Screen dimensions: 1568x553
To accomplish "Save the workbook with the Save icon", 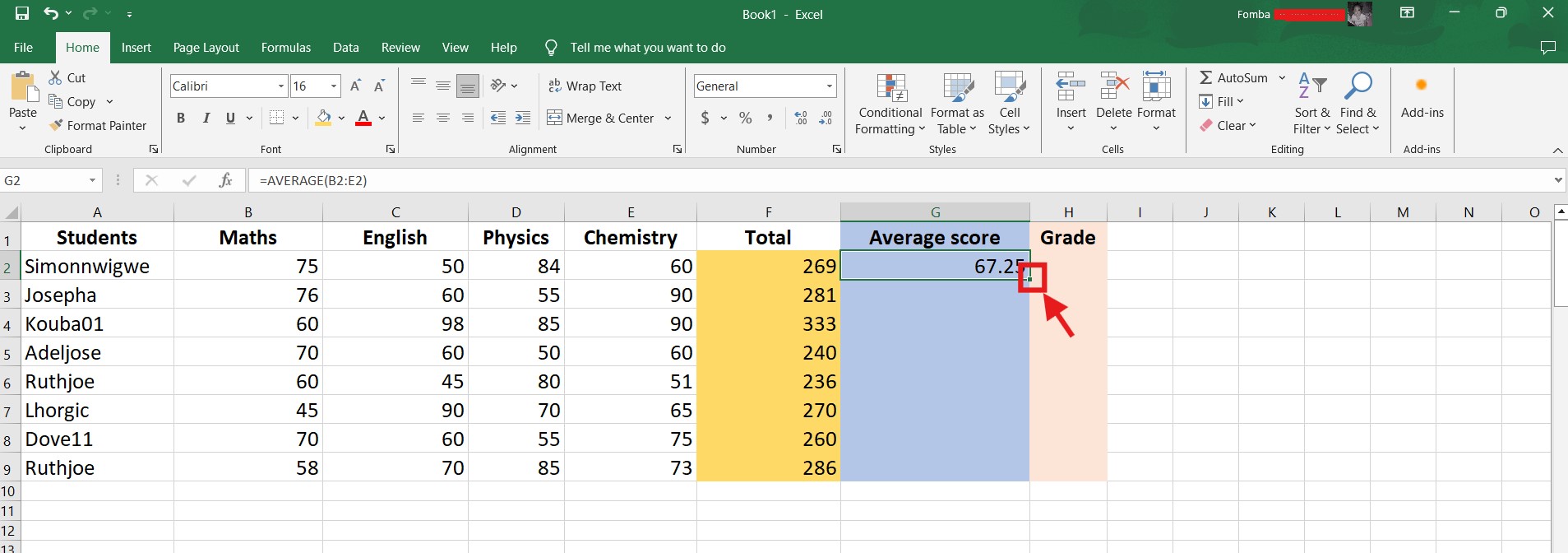I will click(x=22, y=14).
